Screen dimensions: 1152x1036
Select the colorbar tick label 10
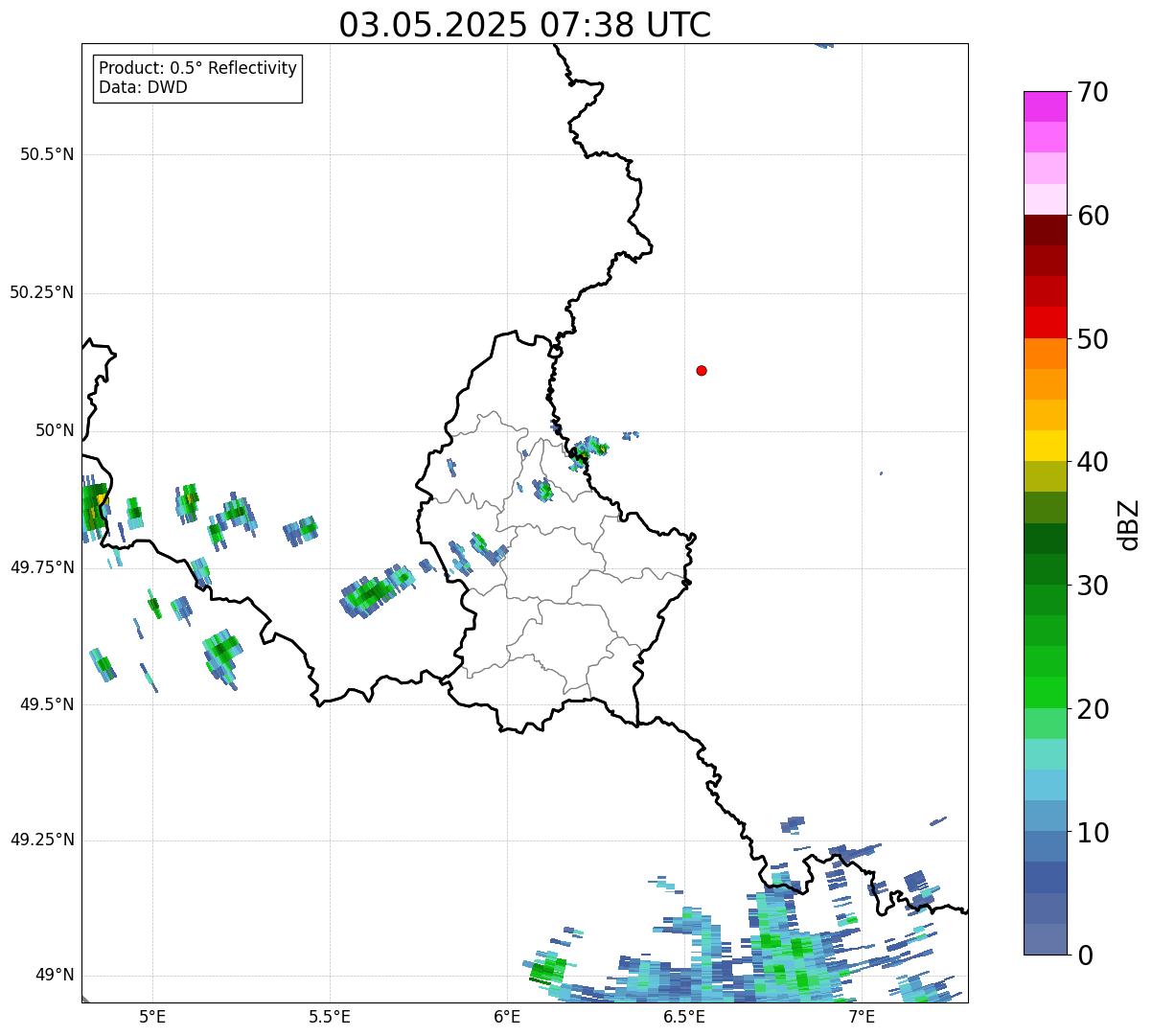pyautogui.click(x=1093, y=832)
